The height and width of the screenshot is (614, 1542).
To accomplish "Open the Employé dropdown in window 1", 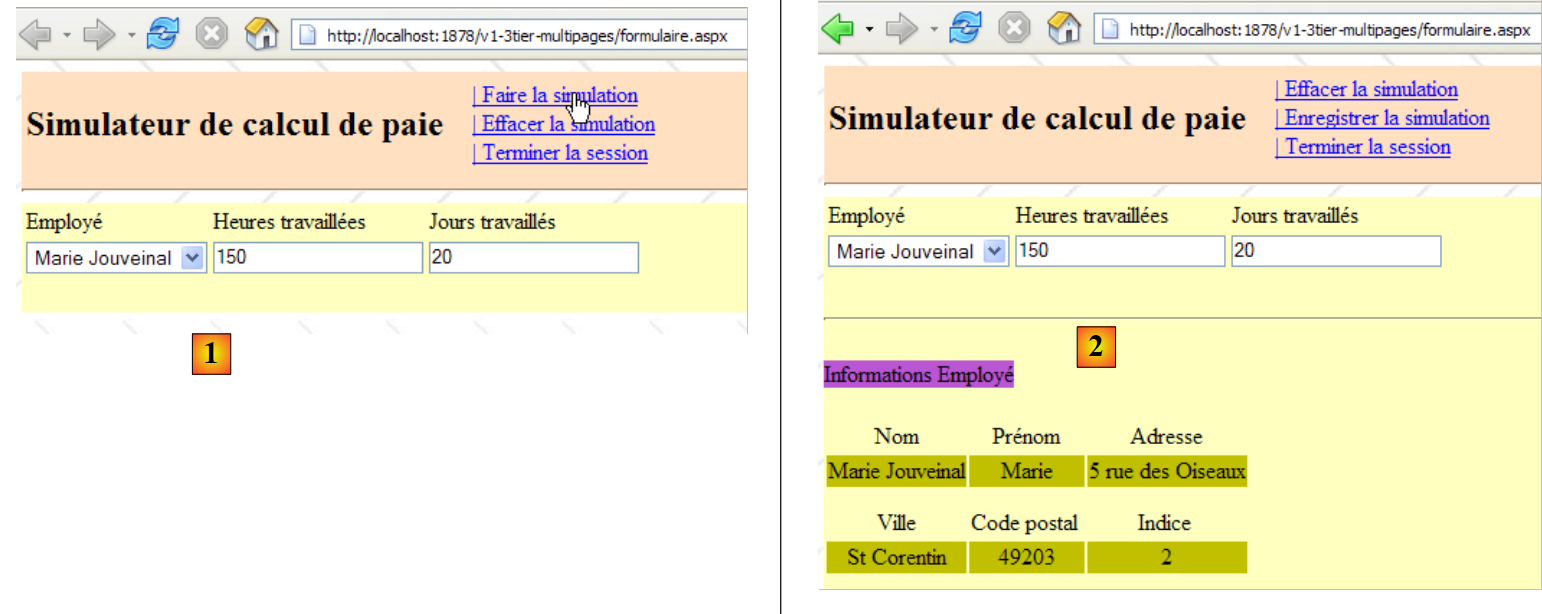I will [193, 258].
